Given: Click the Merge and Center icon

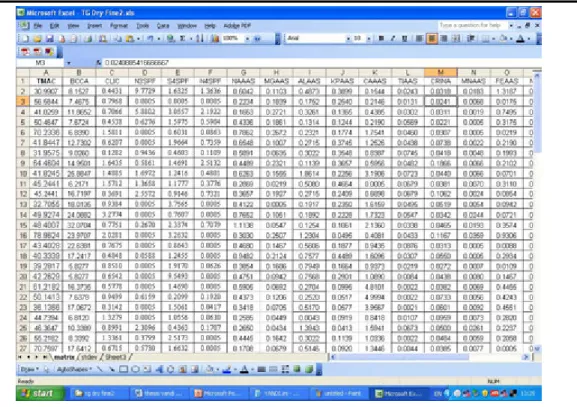Looking at the screenshot, I should [x=456, y=38].
